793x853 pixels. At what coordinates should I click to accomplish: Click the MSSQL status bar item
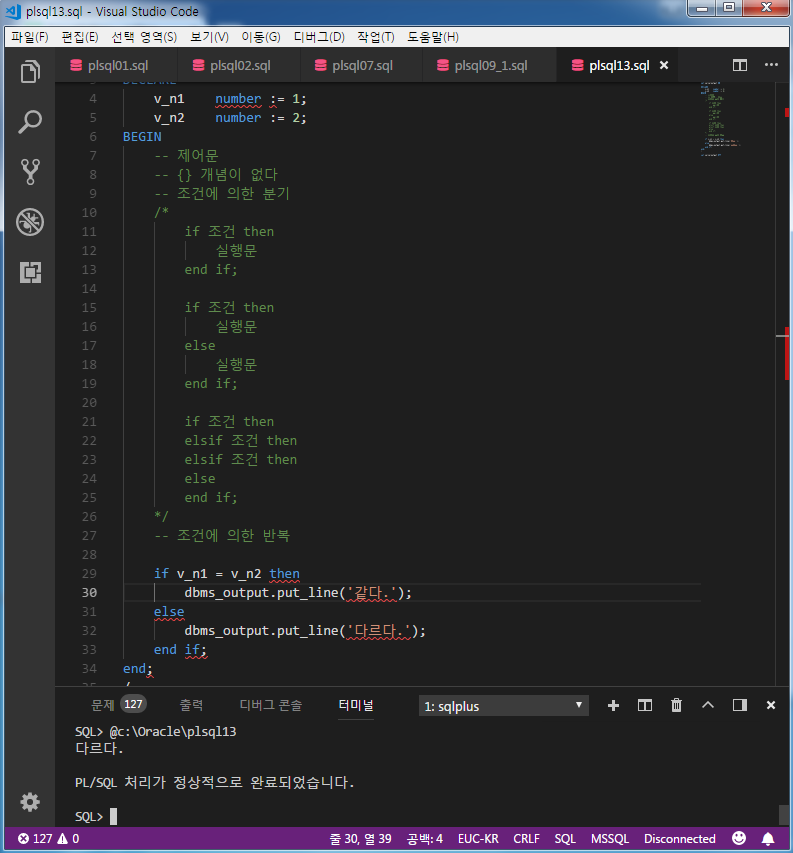(x=610, y=839)
